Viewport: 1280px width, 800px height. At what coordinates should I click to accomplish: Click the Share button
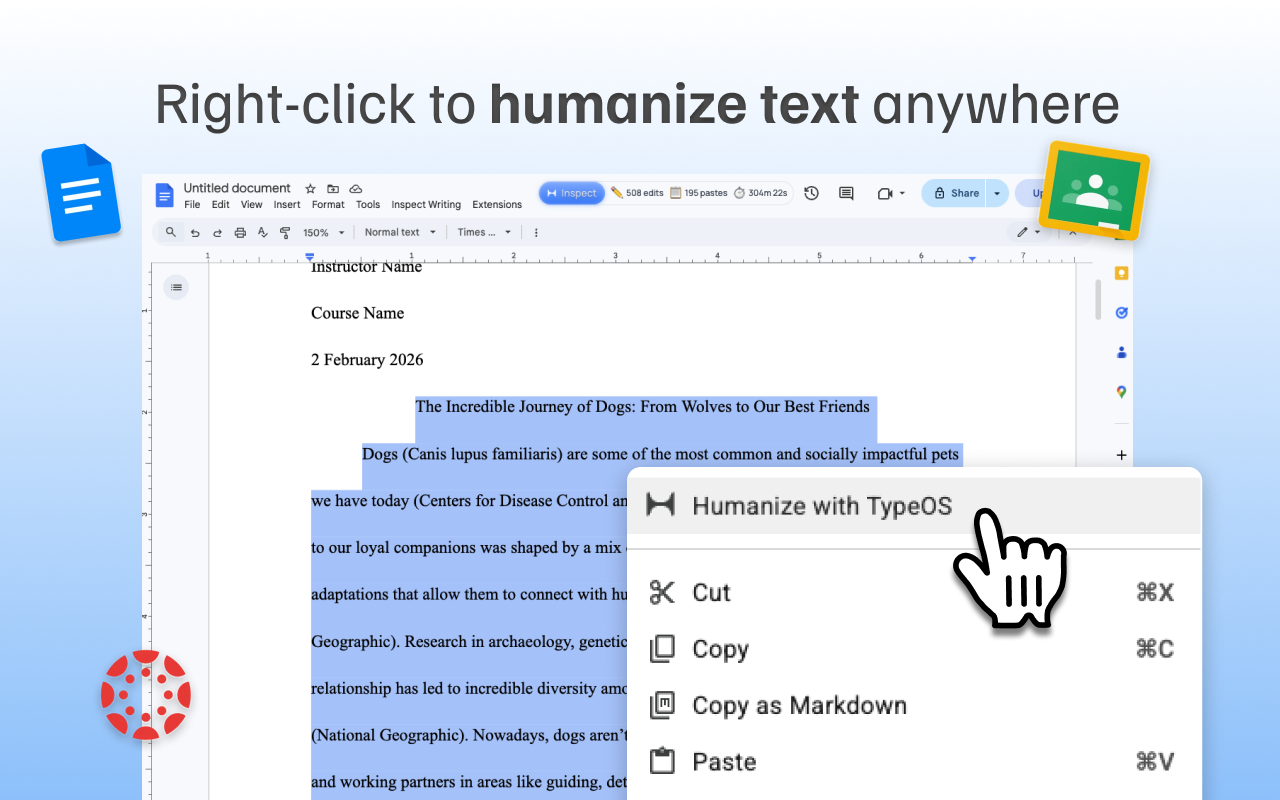954,193
